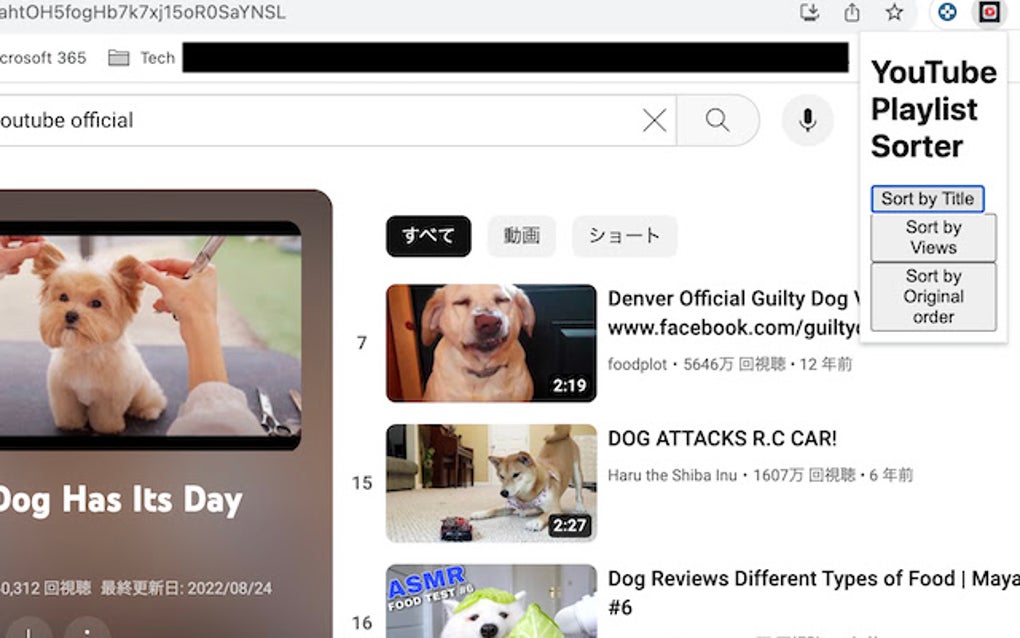Click the Sort by Title button
This screenshot has width=1020, height=638.
click(x=928, y=198)
